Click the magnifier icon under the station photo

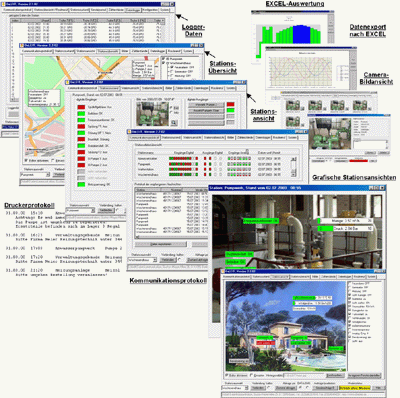coord(174,123)
